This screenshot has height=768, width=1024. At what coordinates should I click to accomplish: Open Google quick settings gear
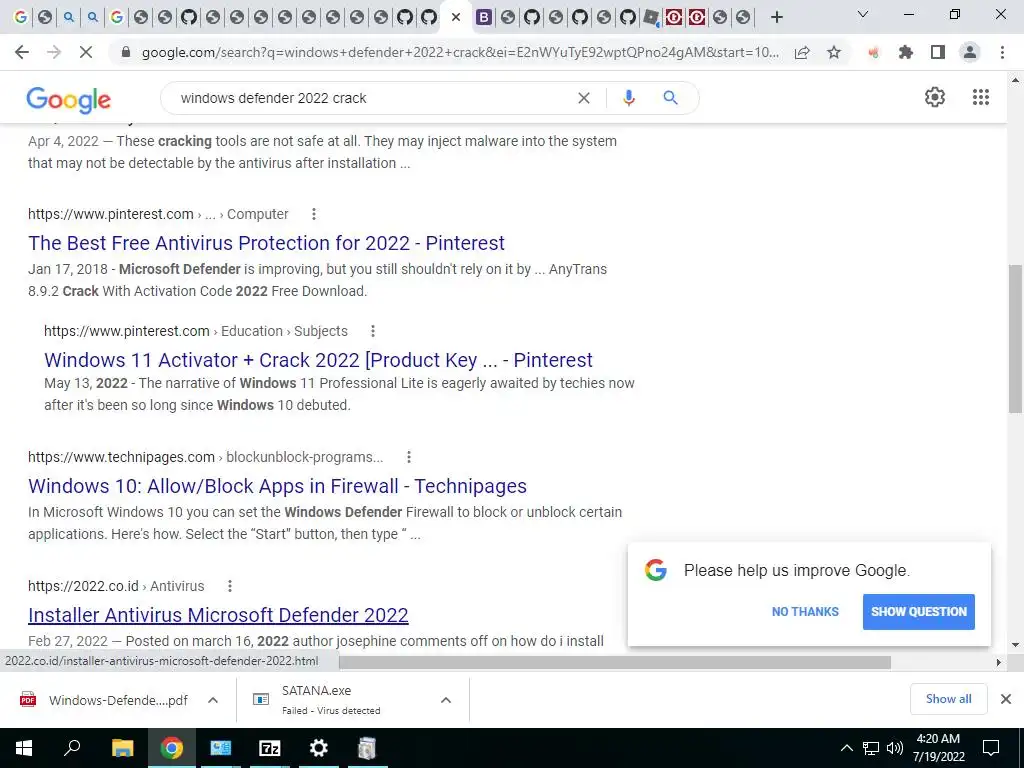pyautogui.click(x=935, y=97)
